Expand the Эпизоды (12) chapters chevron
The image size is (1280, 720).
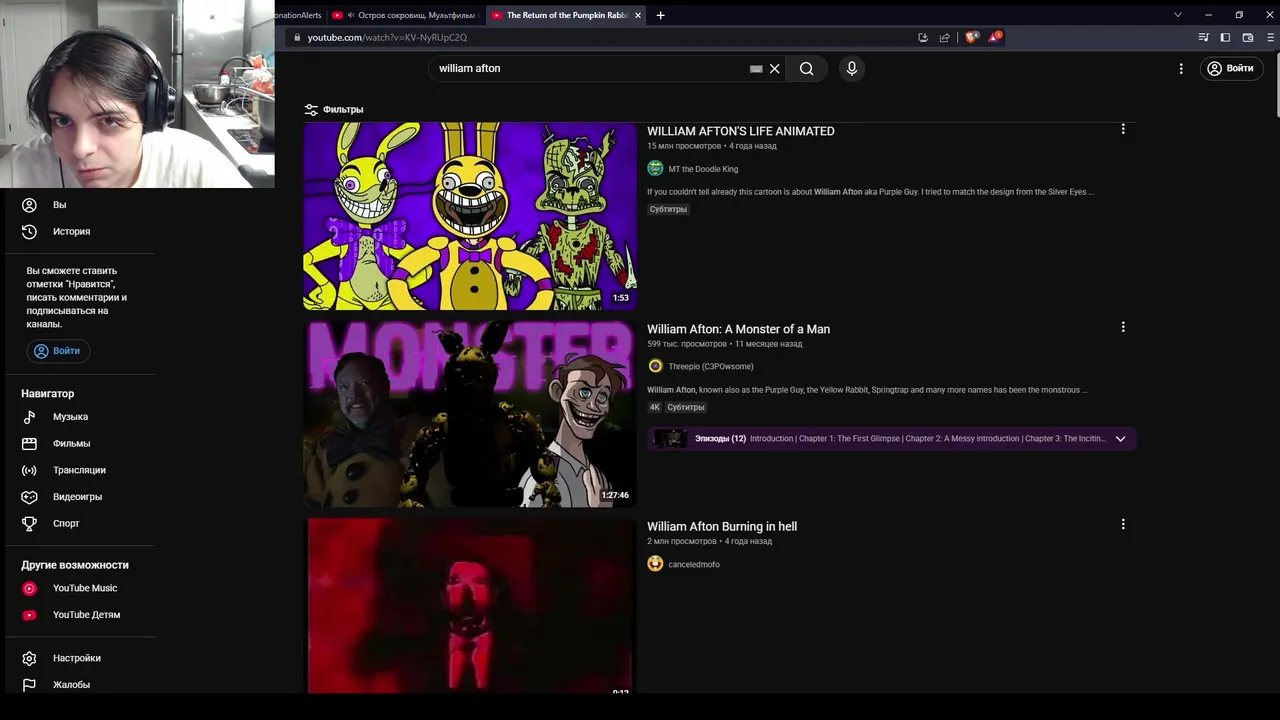point(1120,438)
